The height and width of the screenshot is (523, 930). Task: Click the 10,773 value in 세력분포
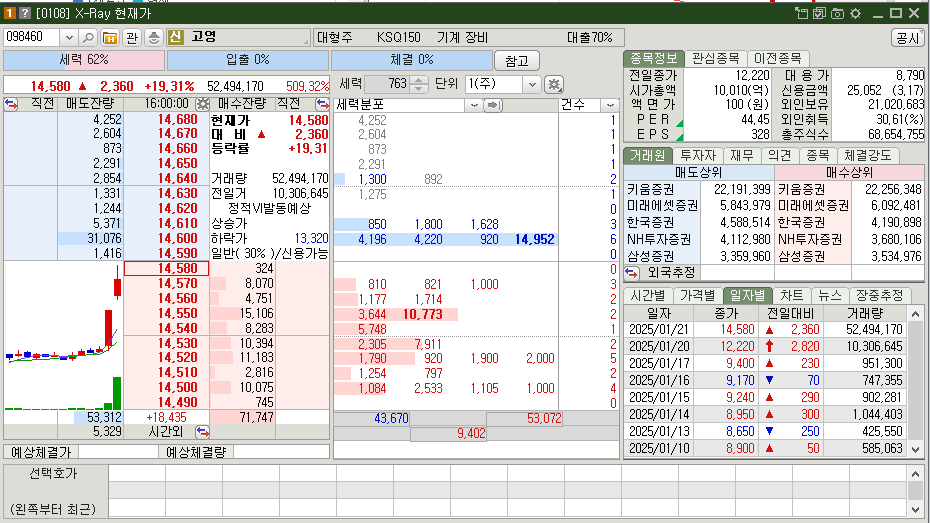coord(422,314)
